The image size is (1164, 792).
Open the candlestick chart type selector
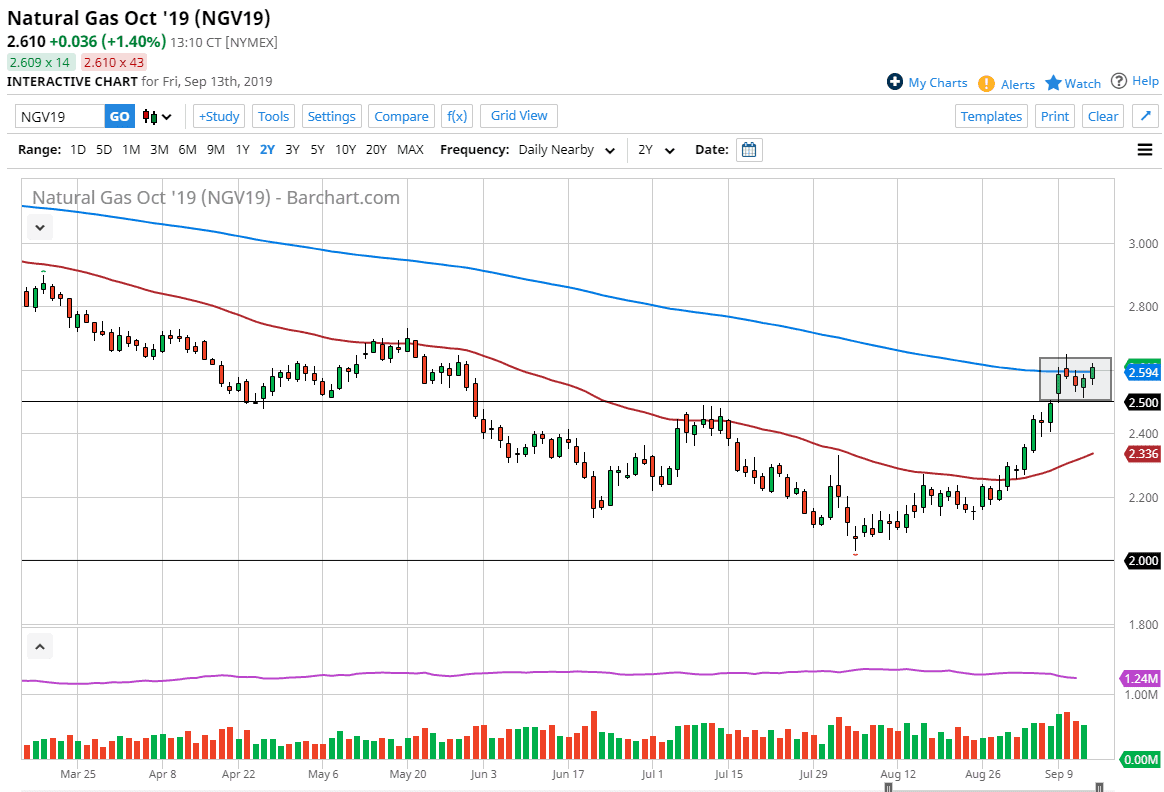click(x=157, y=117)
